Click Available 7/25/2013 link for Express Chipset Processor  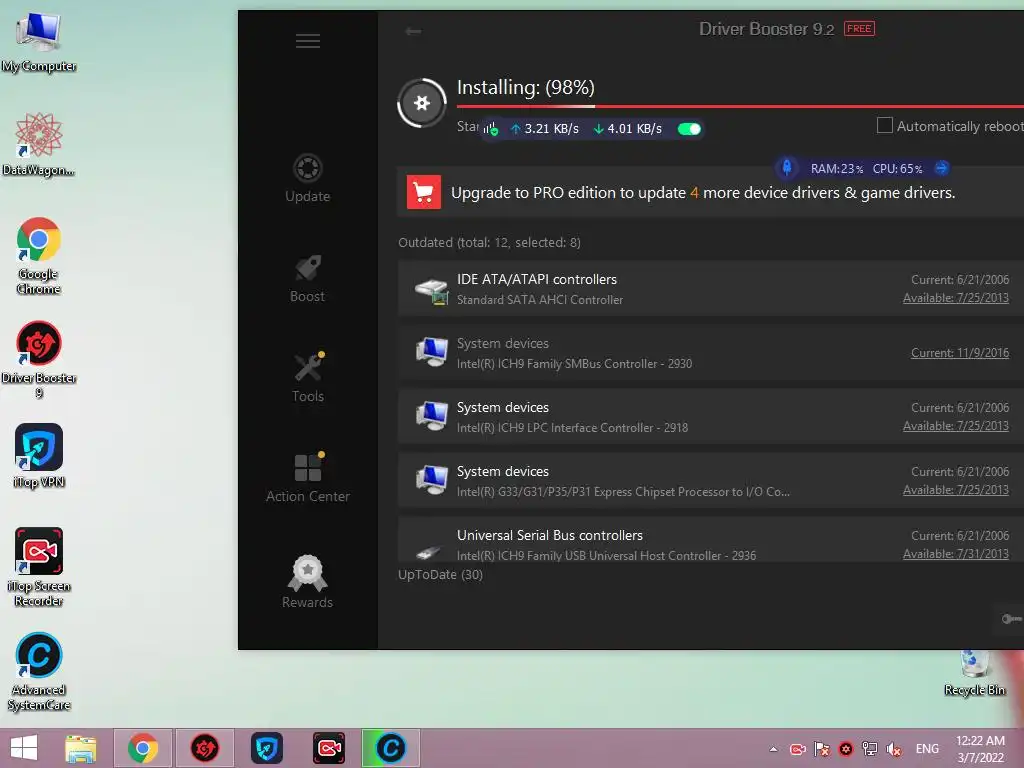click(955, 490)
